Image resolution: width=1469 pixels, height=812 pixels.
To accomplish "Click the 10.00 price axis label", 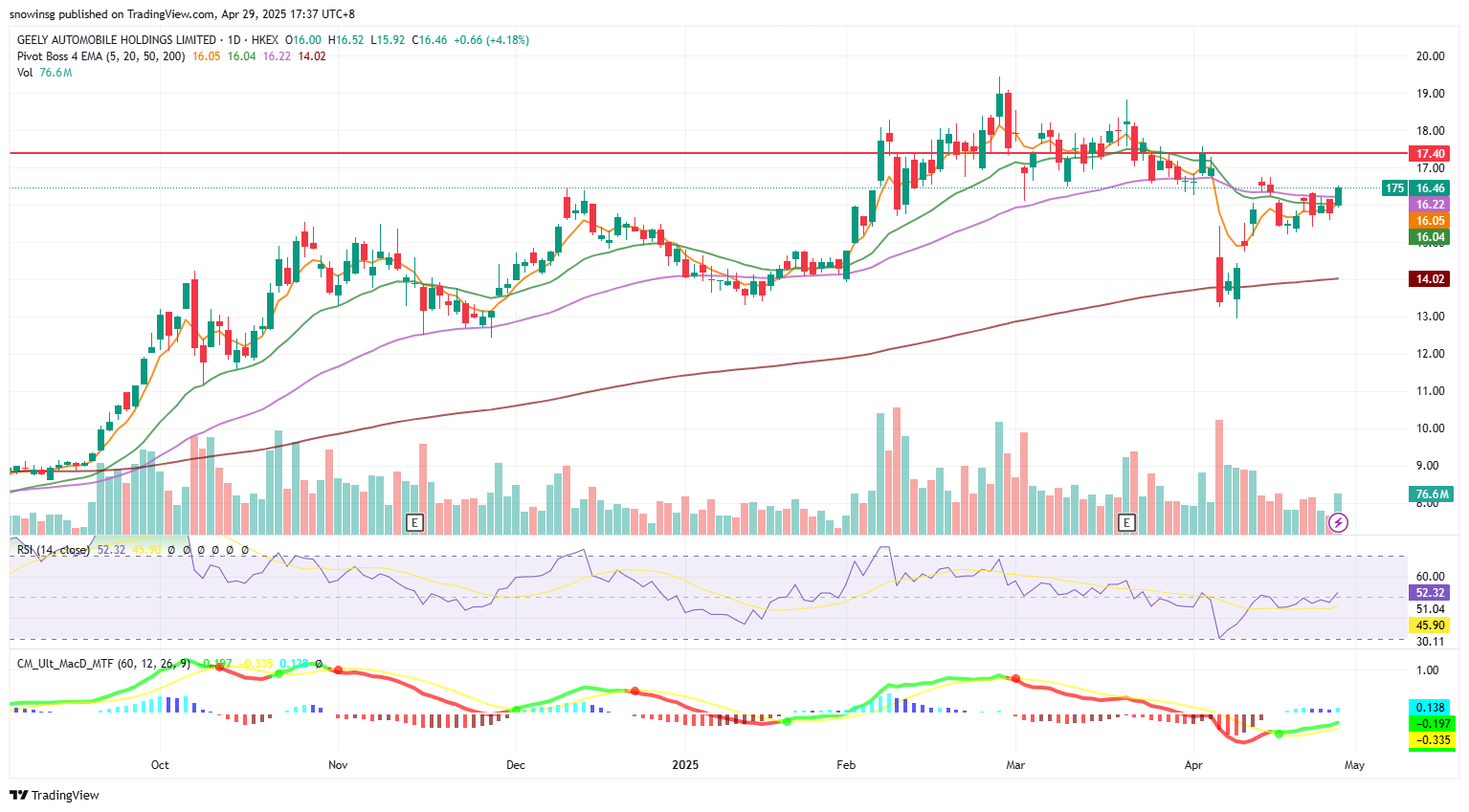I will pos(1430,428).
